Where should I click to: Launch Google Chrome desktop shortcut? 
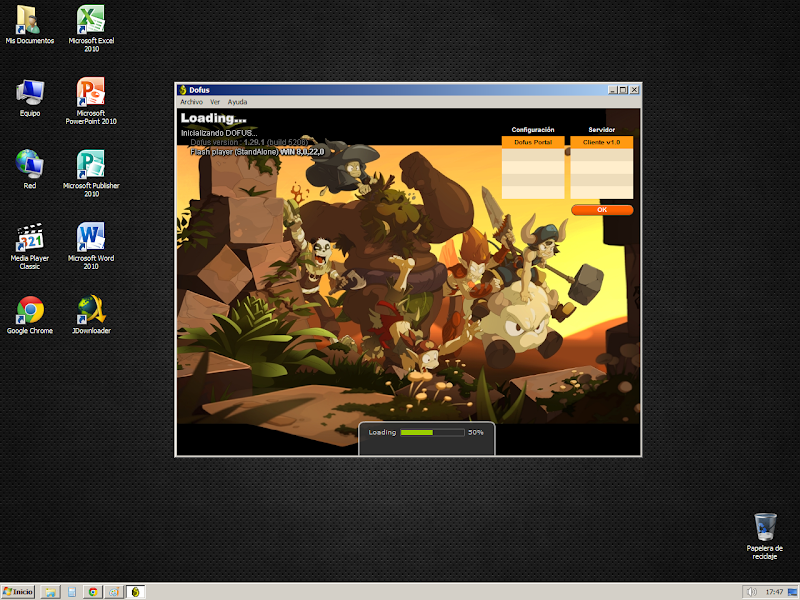tap(30, 315)
